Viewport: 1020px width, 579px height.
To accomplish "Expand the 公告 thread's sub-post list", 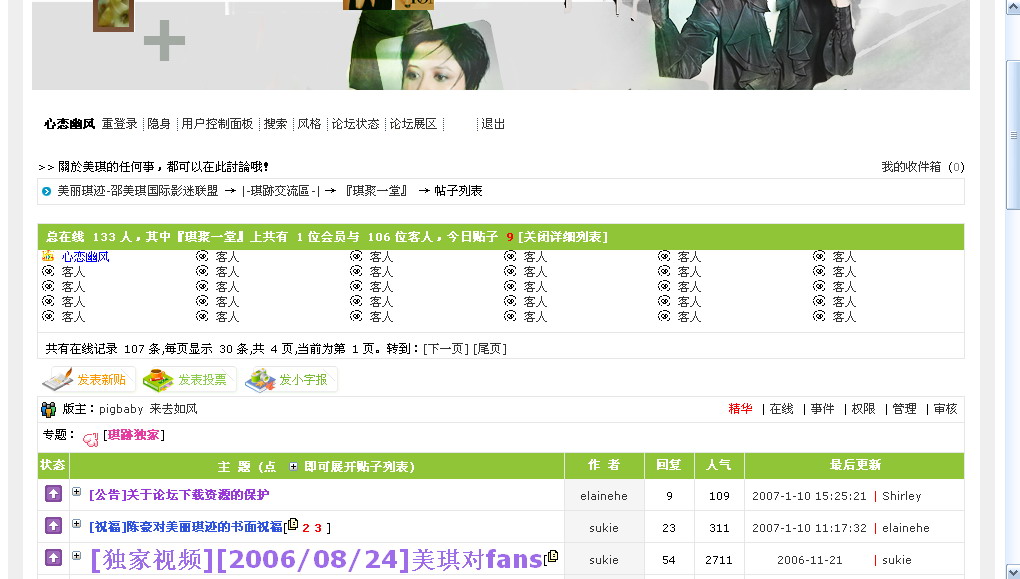I will (76, 492).
